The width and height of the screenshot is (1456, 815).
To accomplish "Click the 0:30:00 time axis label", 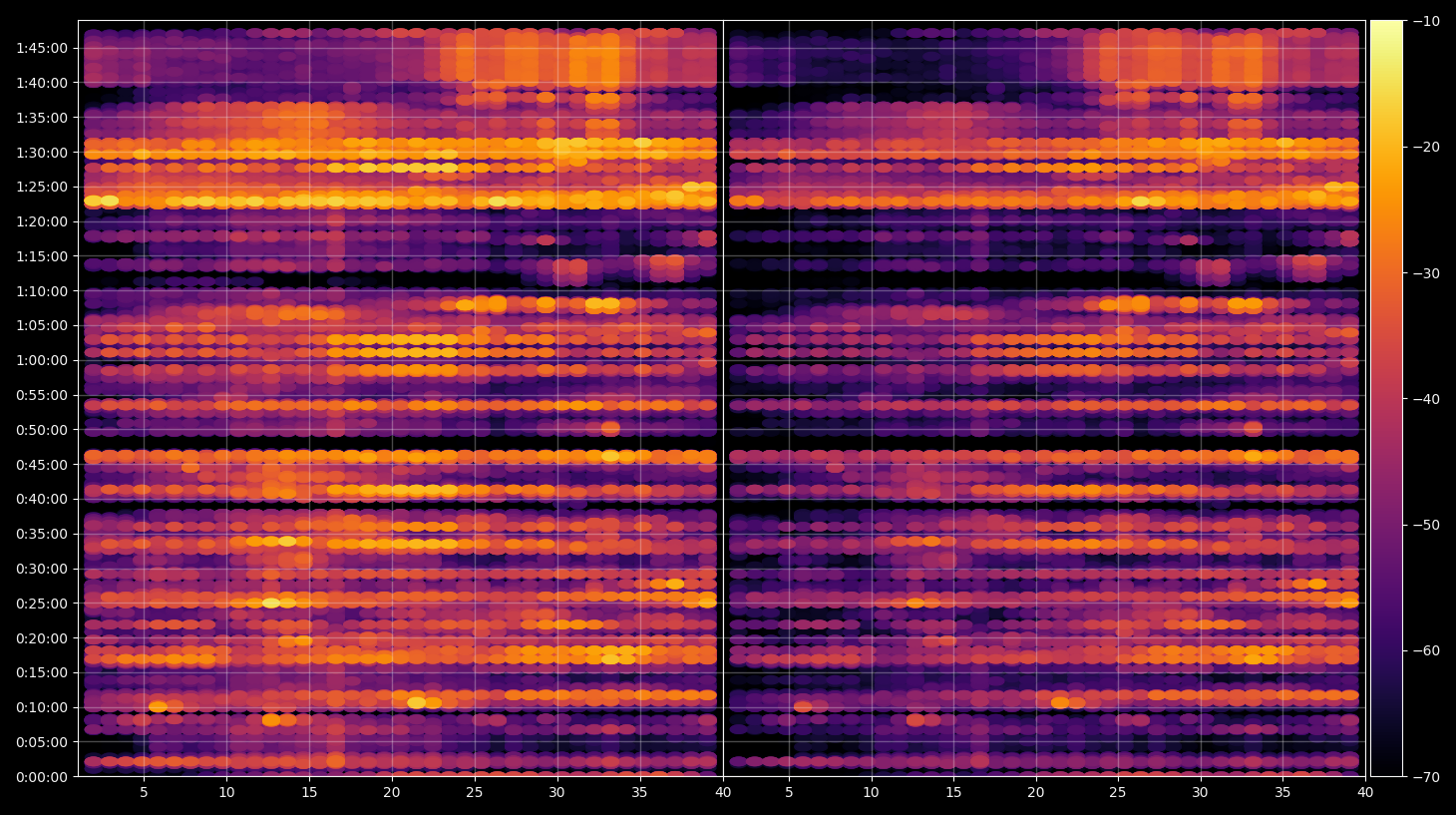I will (x=42, y=569).
